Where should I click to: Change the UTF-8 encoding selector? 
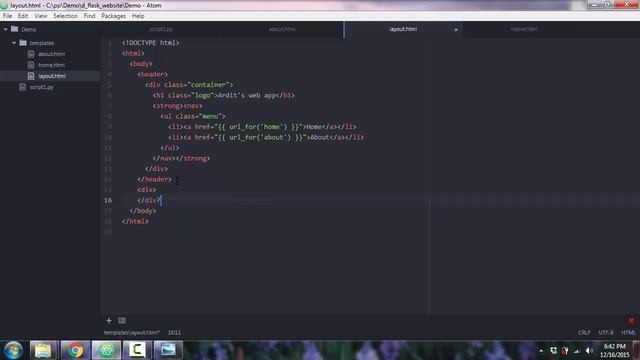point(606,333)
